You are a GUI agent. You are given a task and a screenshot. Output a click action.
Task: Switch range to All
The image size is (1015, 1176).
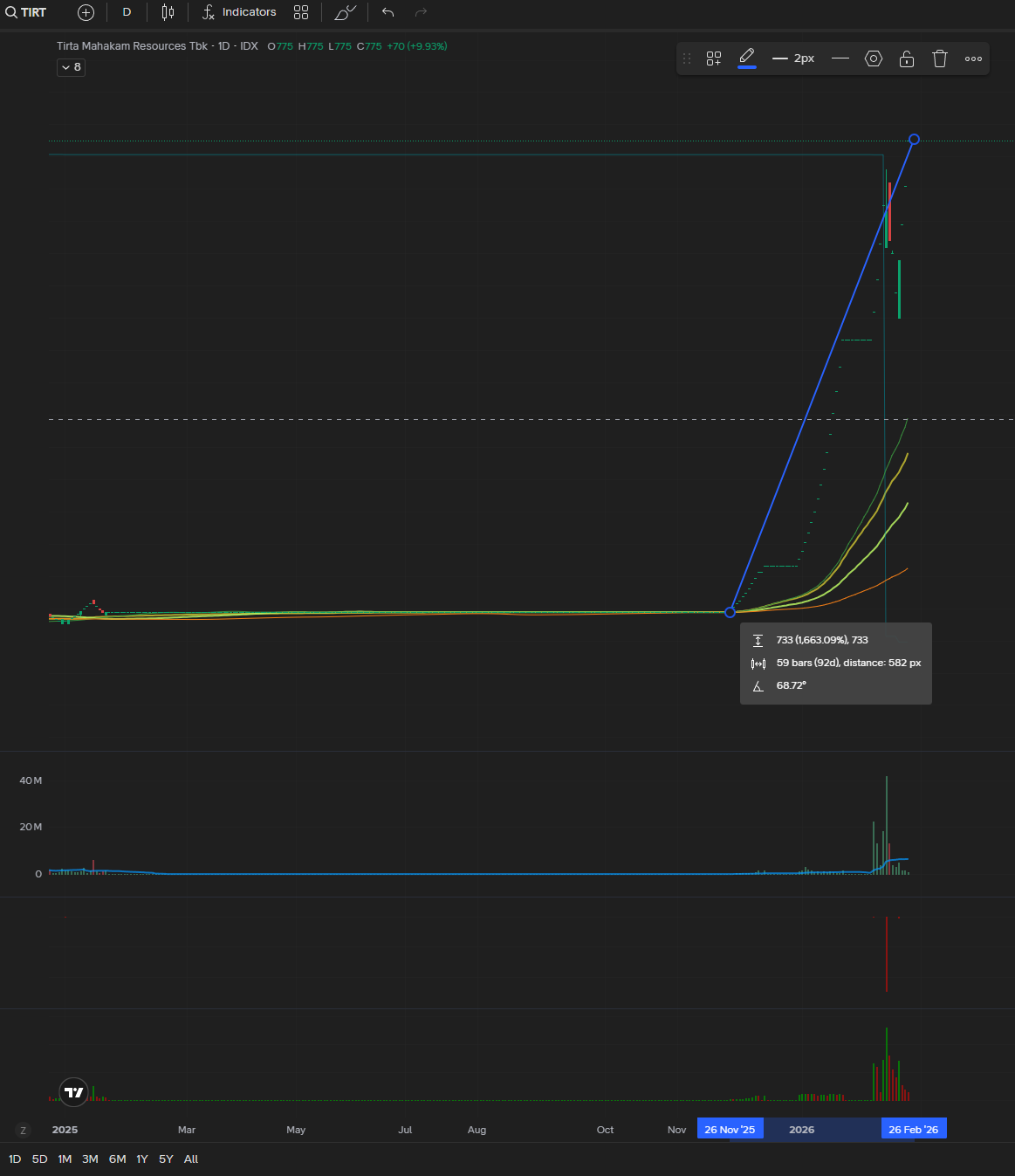click(x=191, y=1159)
